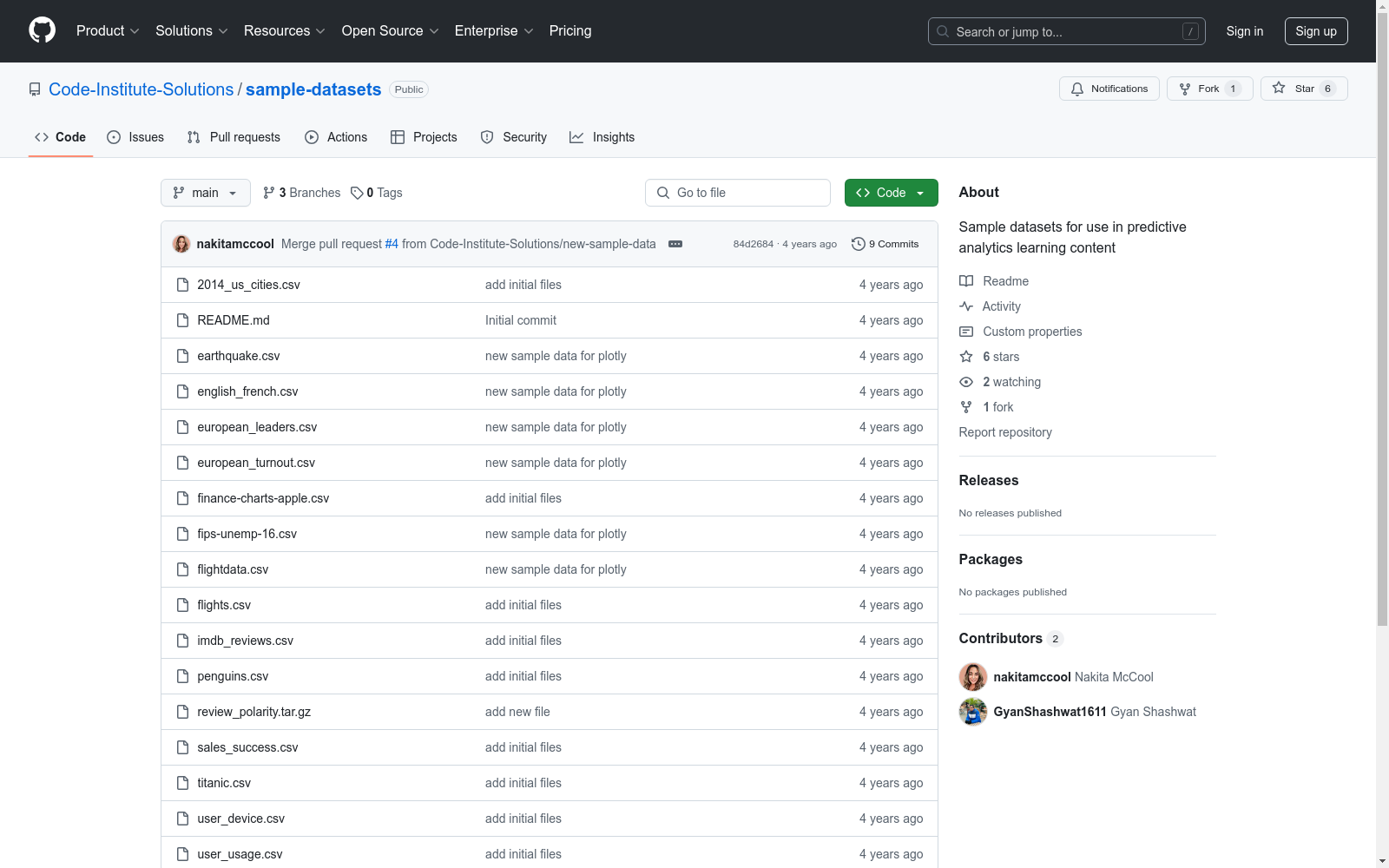This screenshot has width=1389, height=868.
Task: View the 6 stars link
Action: [990, 357]
